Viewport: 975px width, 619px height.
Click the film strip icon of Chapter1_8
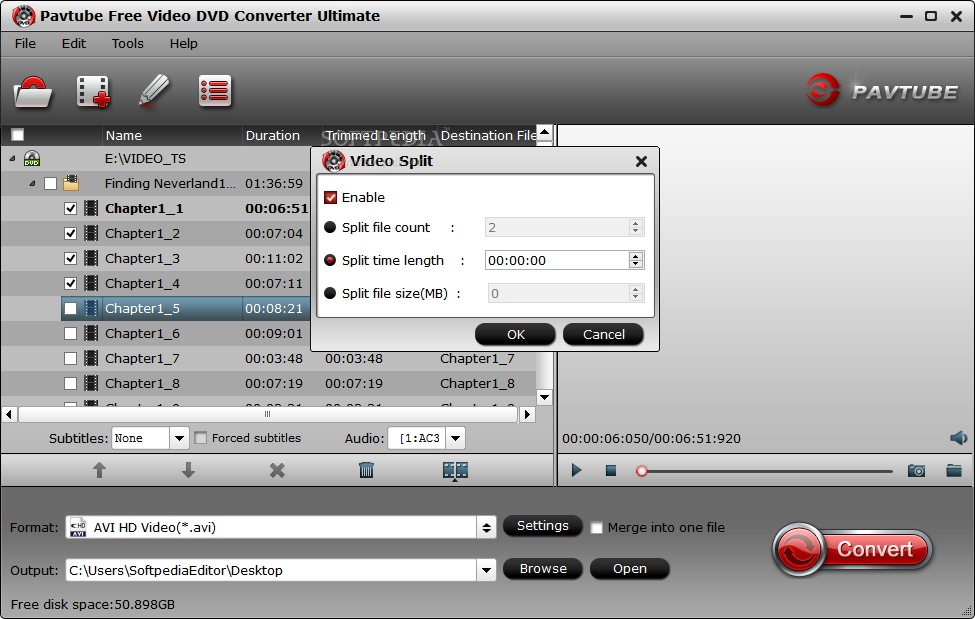pyautogui.click(x=91, y=383)
